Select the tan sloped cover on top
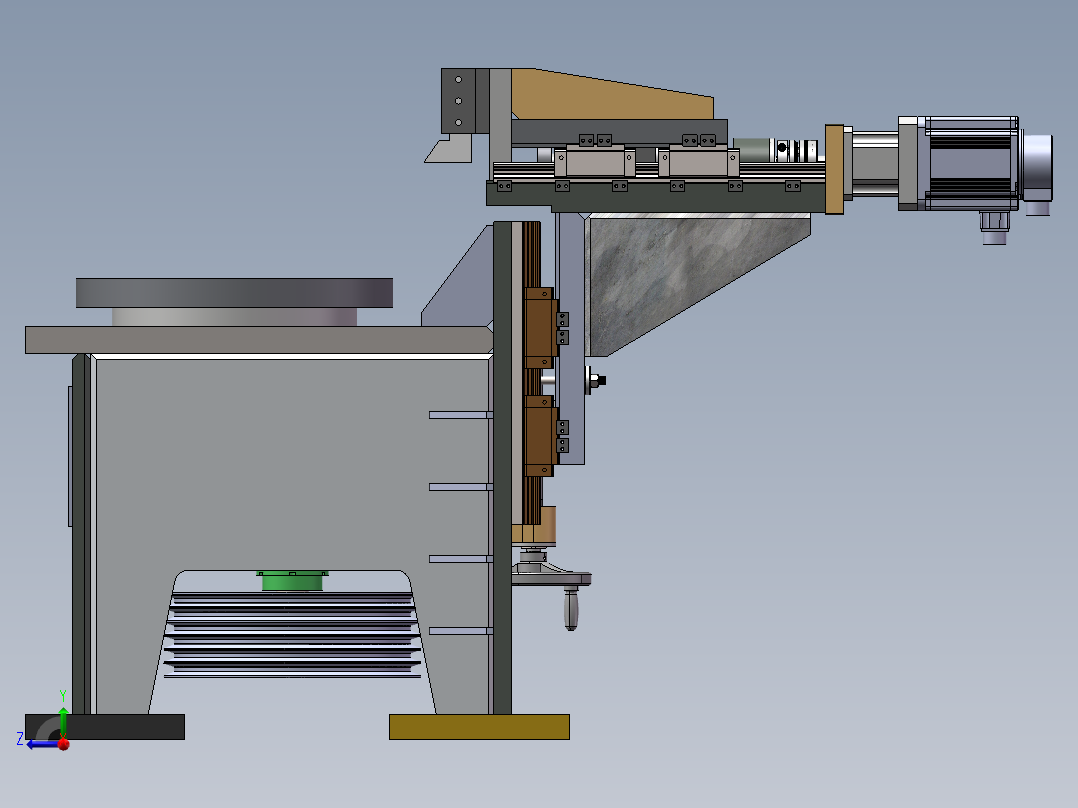The height and width of the screenshot is (808, 1078). pyautogui.click(x=612, y=94)
